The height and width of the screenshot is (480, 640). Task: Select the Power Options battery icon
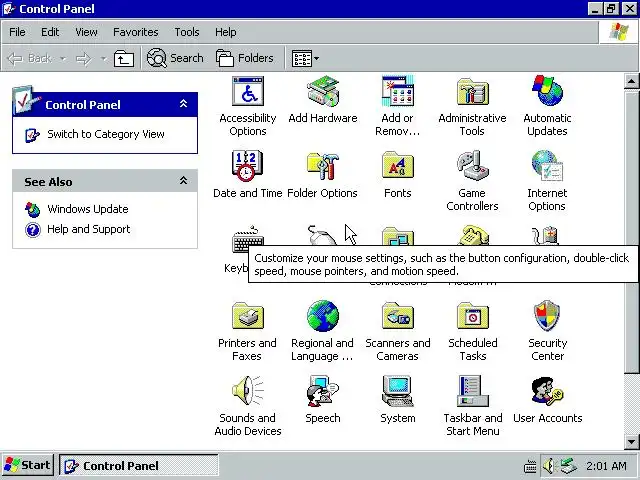(x=547, y=236)
